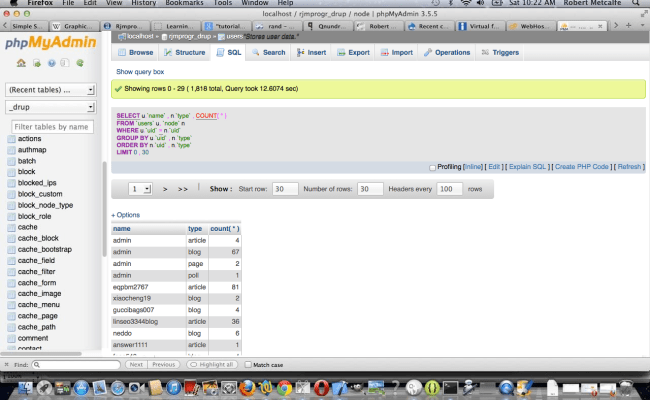Click the log out icon beside Home

37,63
